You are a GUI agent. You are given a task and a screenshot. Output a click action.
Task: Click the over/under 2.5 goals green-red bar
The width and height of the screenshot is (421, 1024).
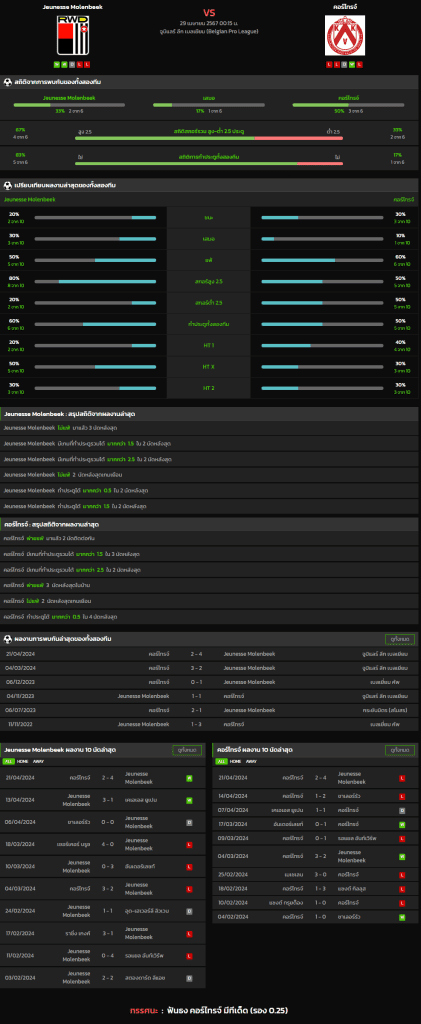click(209, 138)
